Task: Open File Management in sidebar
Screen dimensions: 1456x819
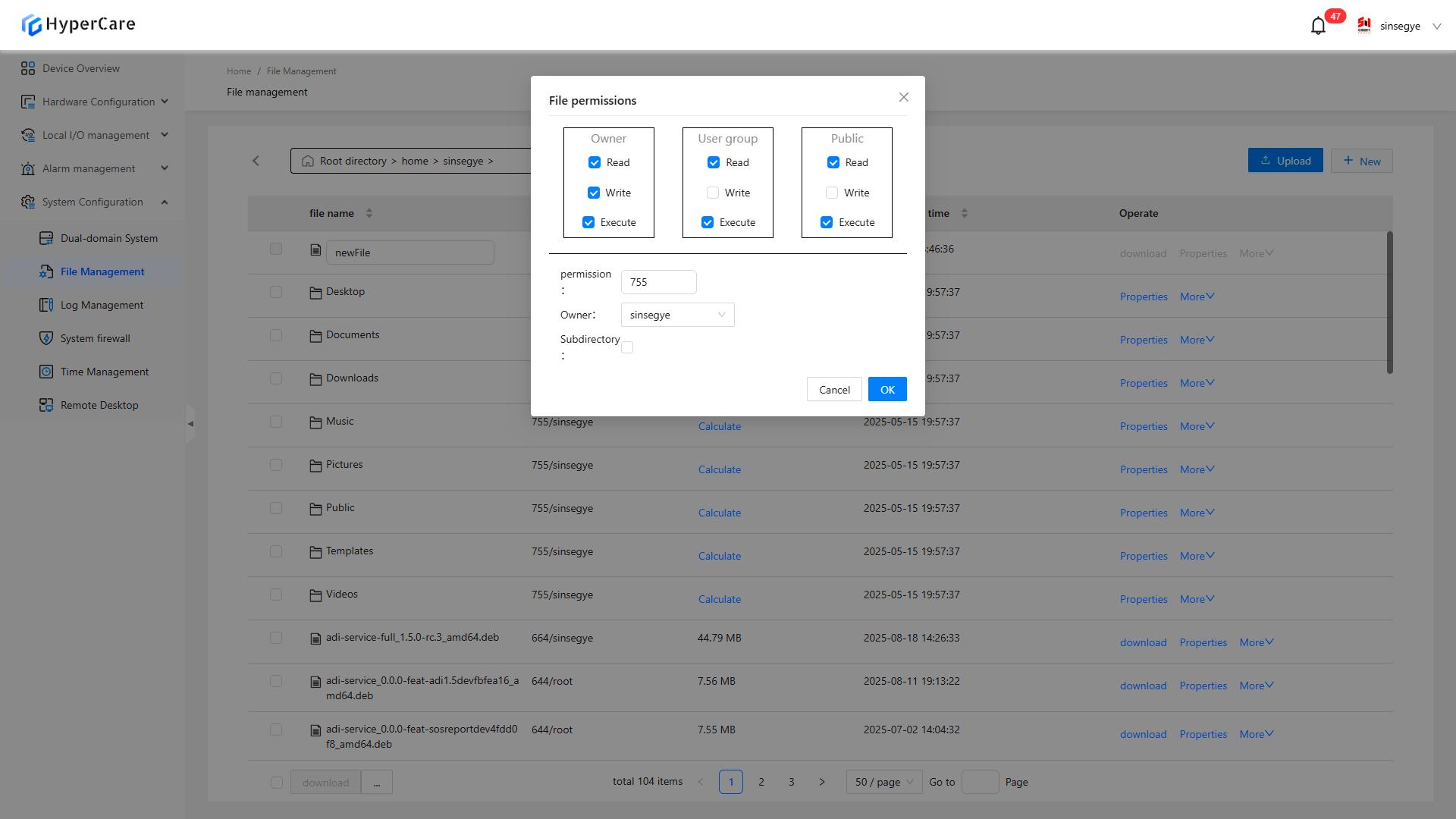Action: (x=102, y=271)
